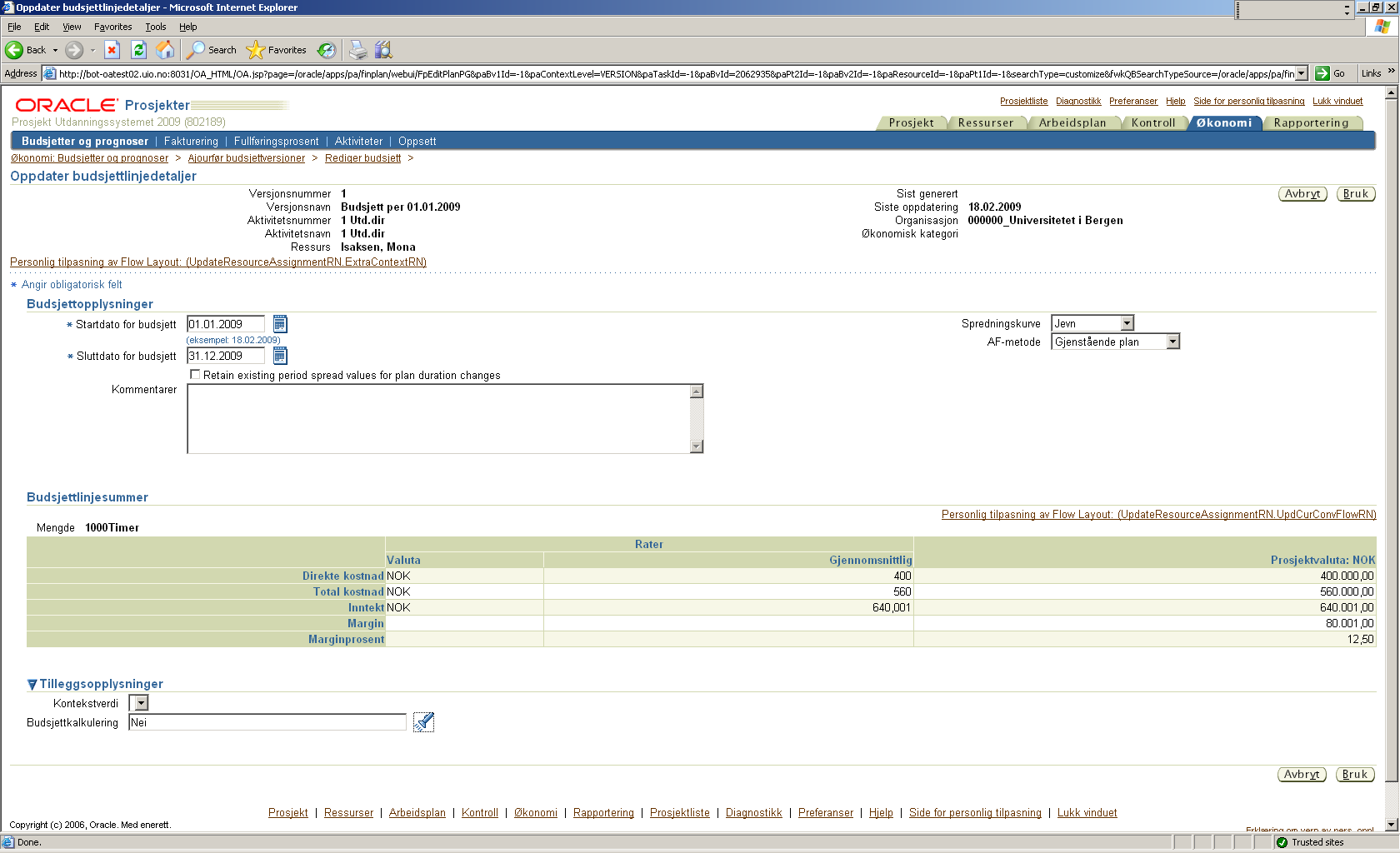Click the Refresh page icon
1400x853 pixels.
139,50
